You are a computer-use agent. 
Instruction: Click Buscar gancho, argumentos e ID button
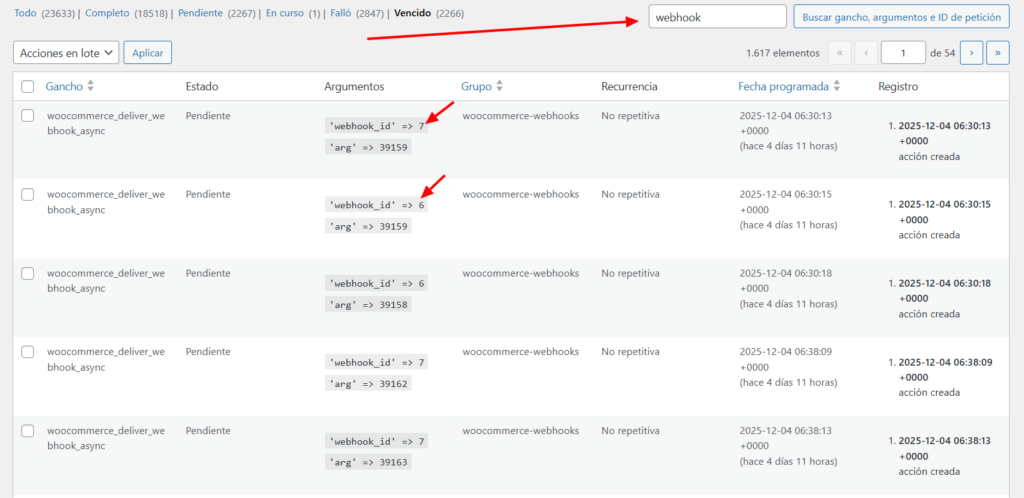(x=901, y=17)
